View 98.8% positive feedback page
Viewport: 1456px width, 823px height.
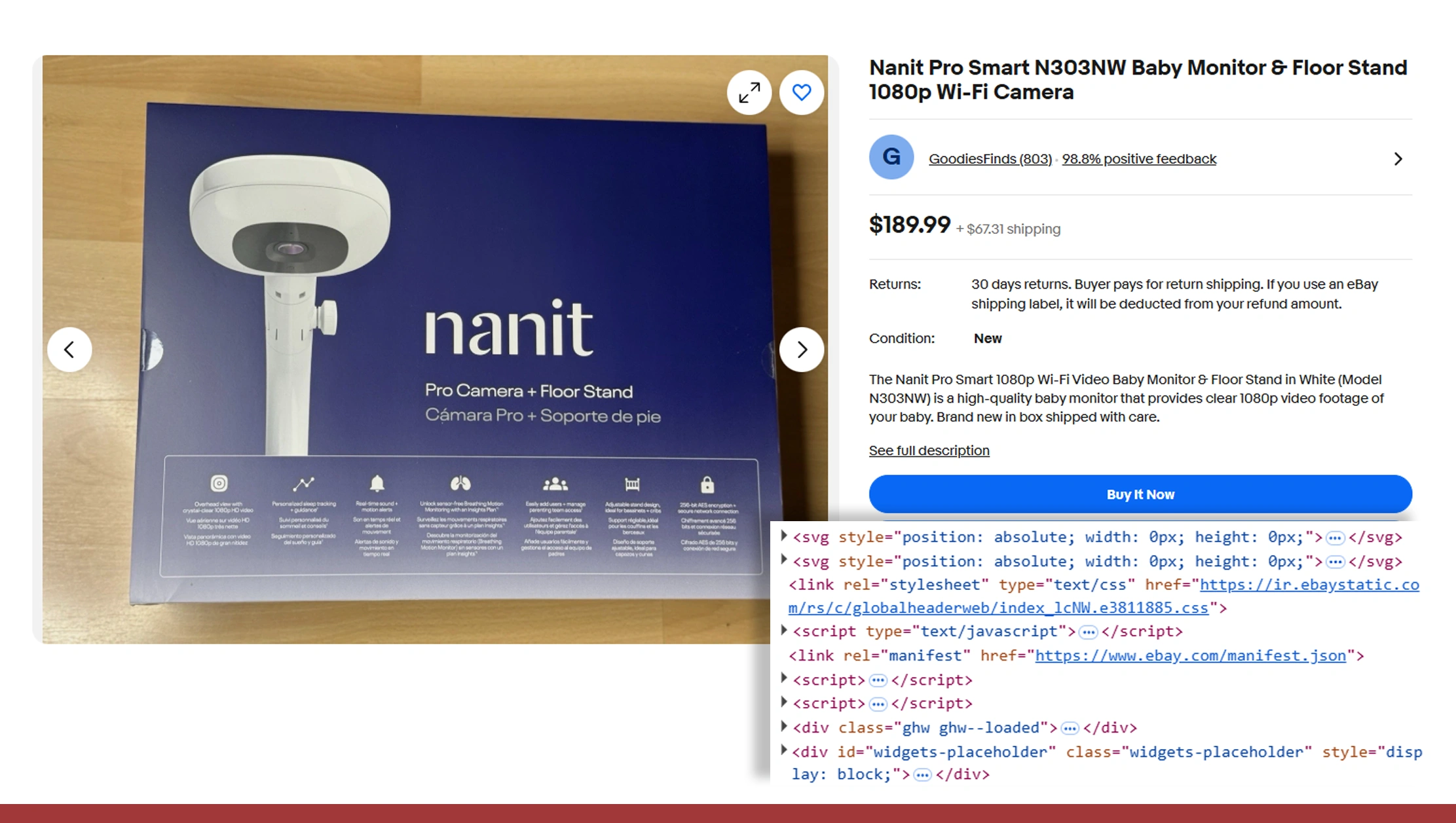tap(1138, 158)
